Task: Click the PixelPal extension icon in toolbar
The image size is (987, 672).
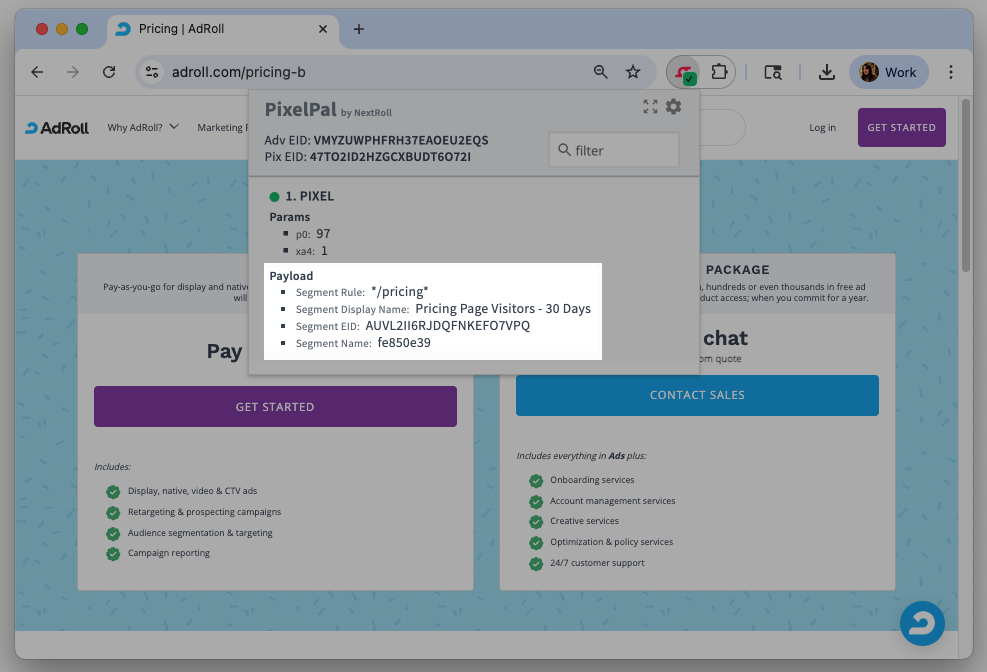Action: tap(684, 72)
